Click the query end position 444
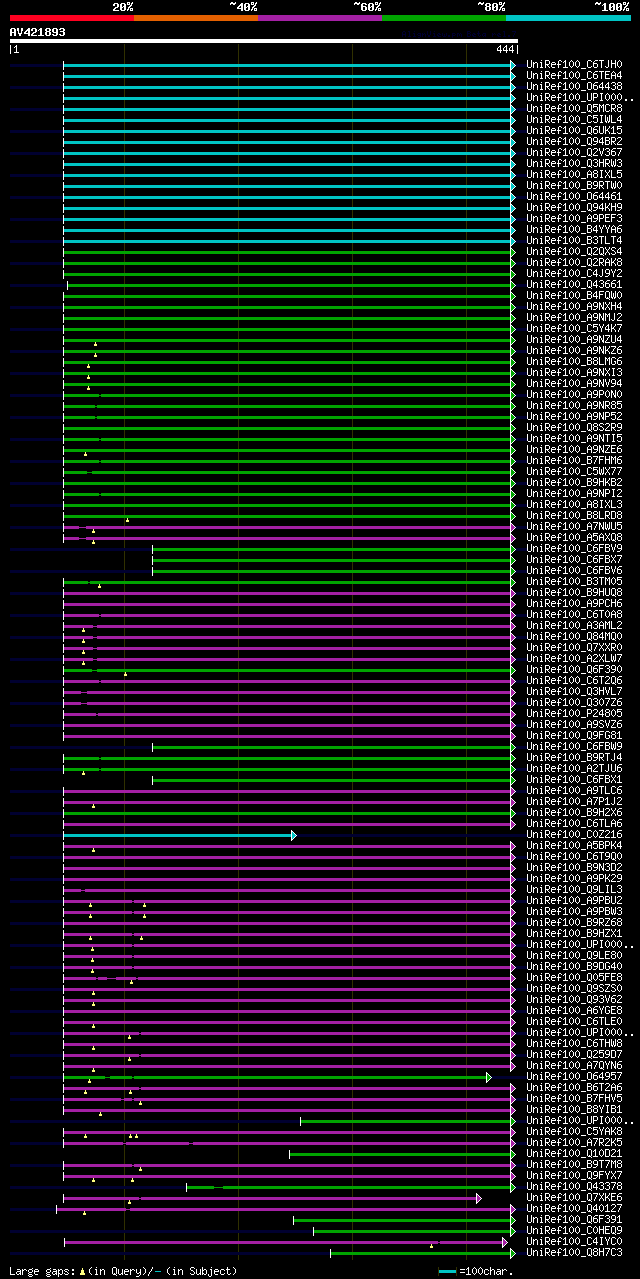Screen dimensions: 640x1279 pyautogui.click(x=504, y=49)
